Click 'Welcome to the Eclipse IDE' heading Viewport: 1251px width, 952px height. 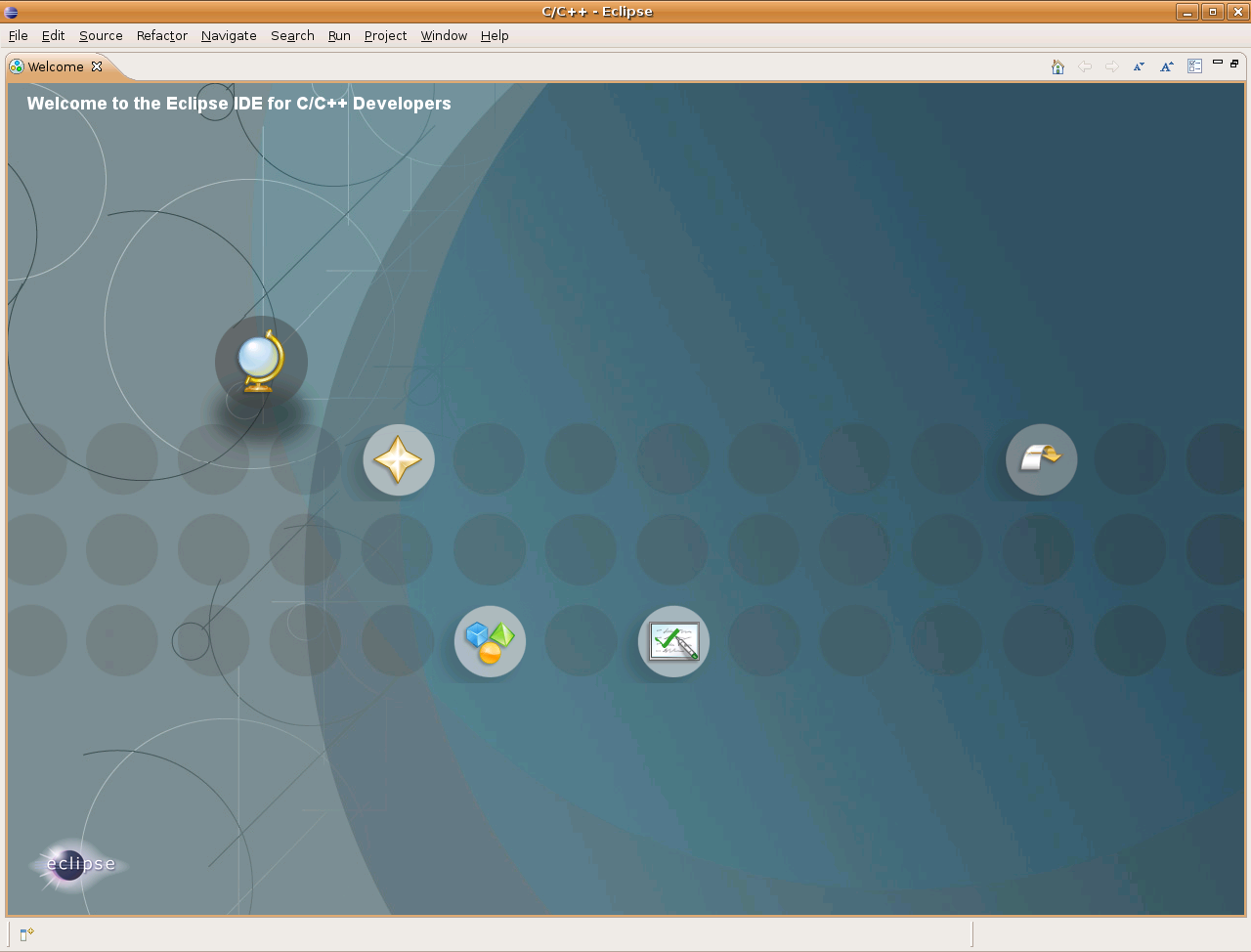[x=239, y=104]
